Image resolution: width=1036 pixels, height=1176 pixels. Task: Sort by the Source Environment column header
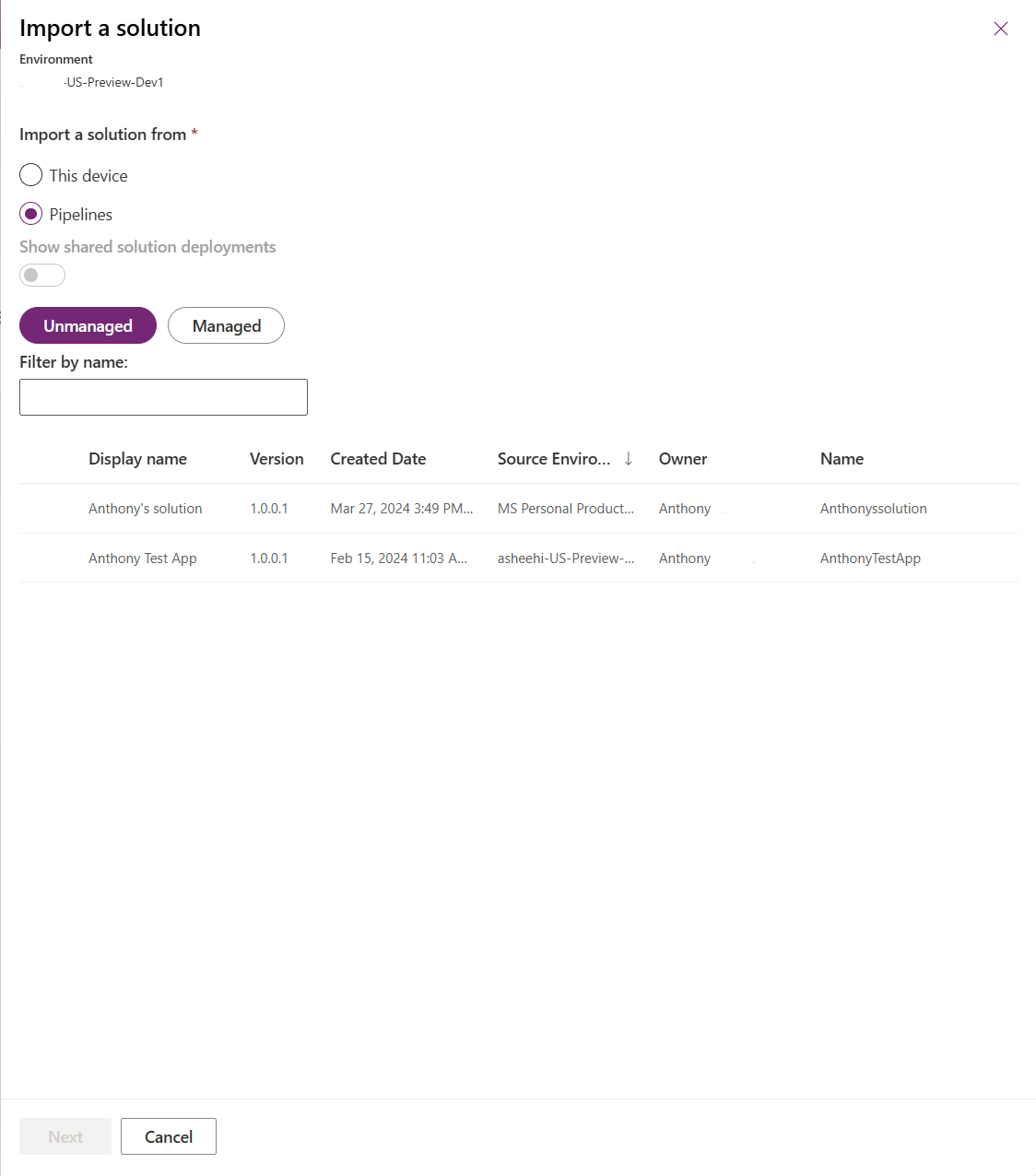(554, 459)
